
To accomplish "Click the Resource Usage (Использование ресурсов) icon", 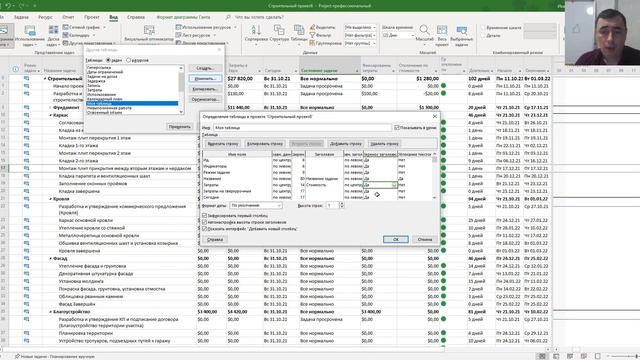I will pyautogui.click(x=178, y=27).
